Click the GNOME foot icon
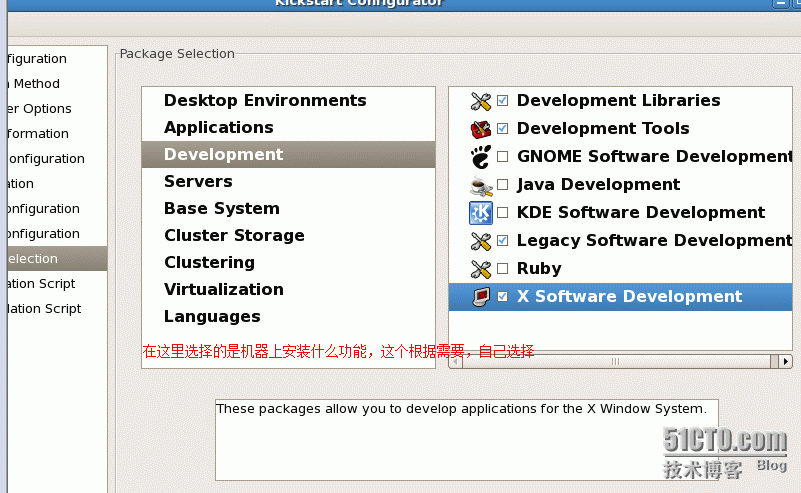This screenshot has width=801, height=493. (x=481, y=157)
